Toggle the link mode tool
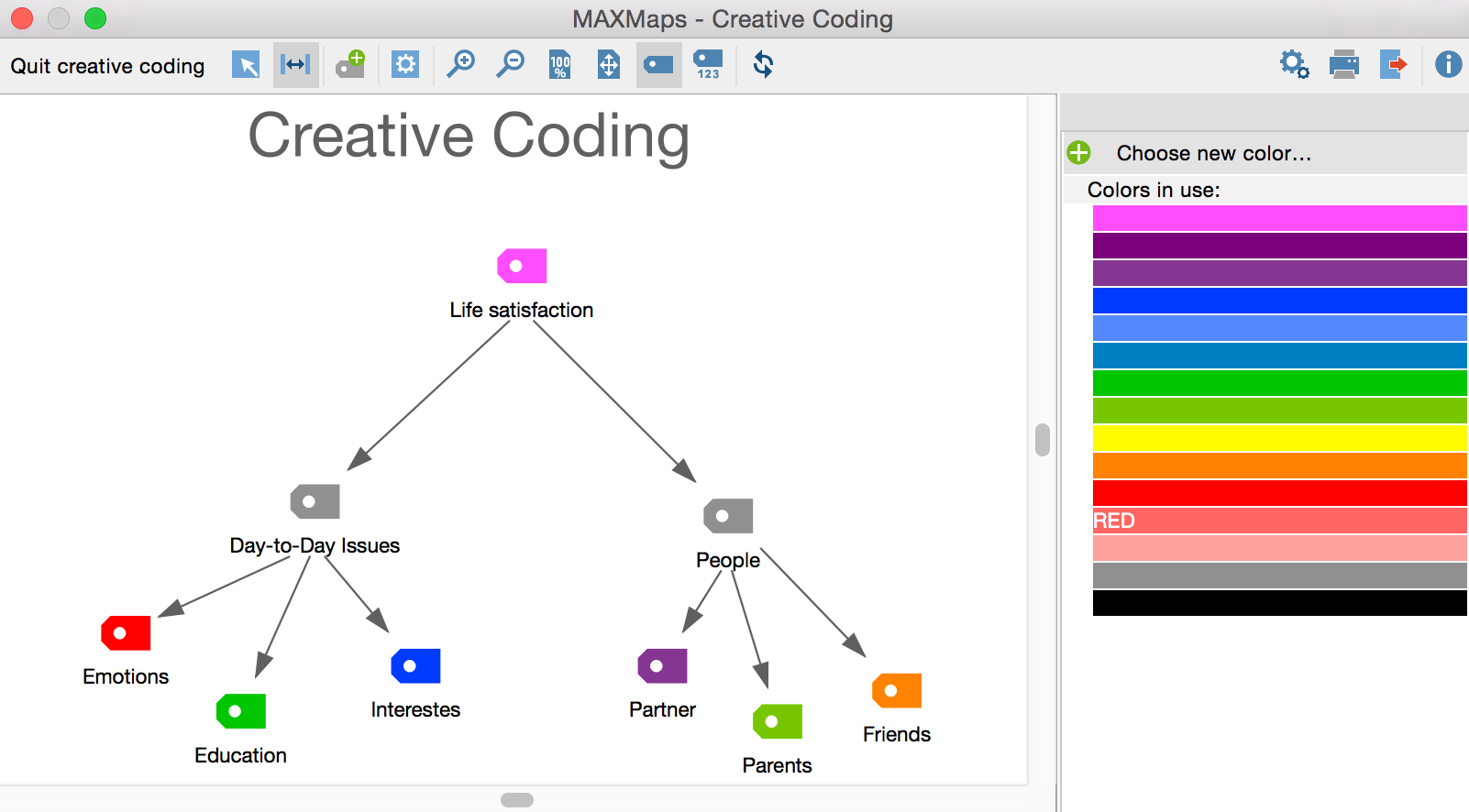Screen dimensions: 1469x812 (295, 65)
